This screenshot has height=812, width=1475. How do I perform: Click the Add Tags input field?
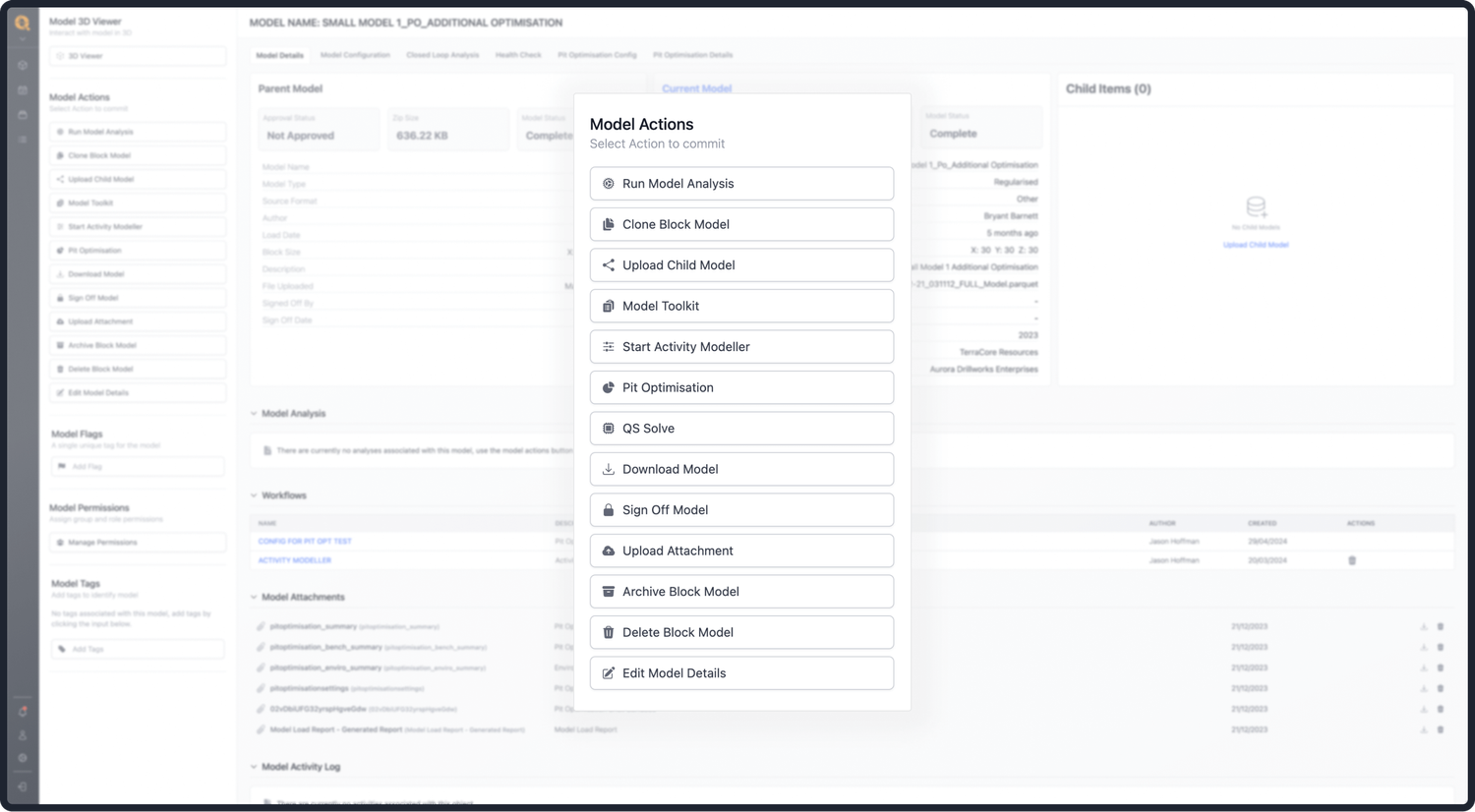coord(137,649)
